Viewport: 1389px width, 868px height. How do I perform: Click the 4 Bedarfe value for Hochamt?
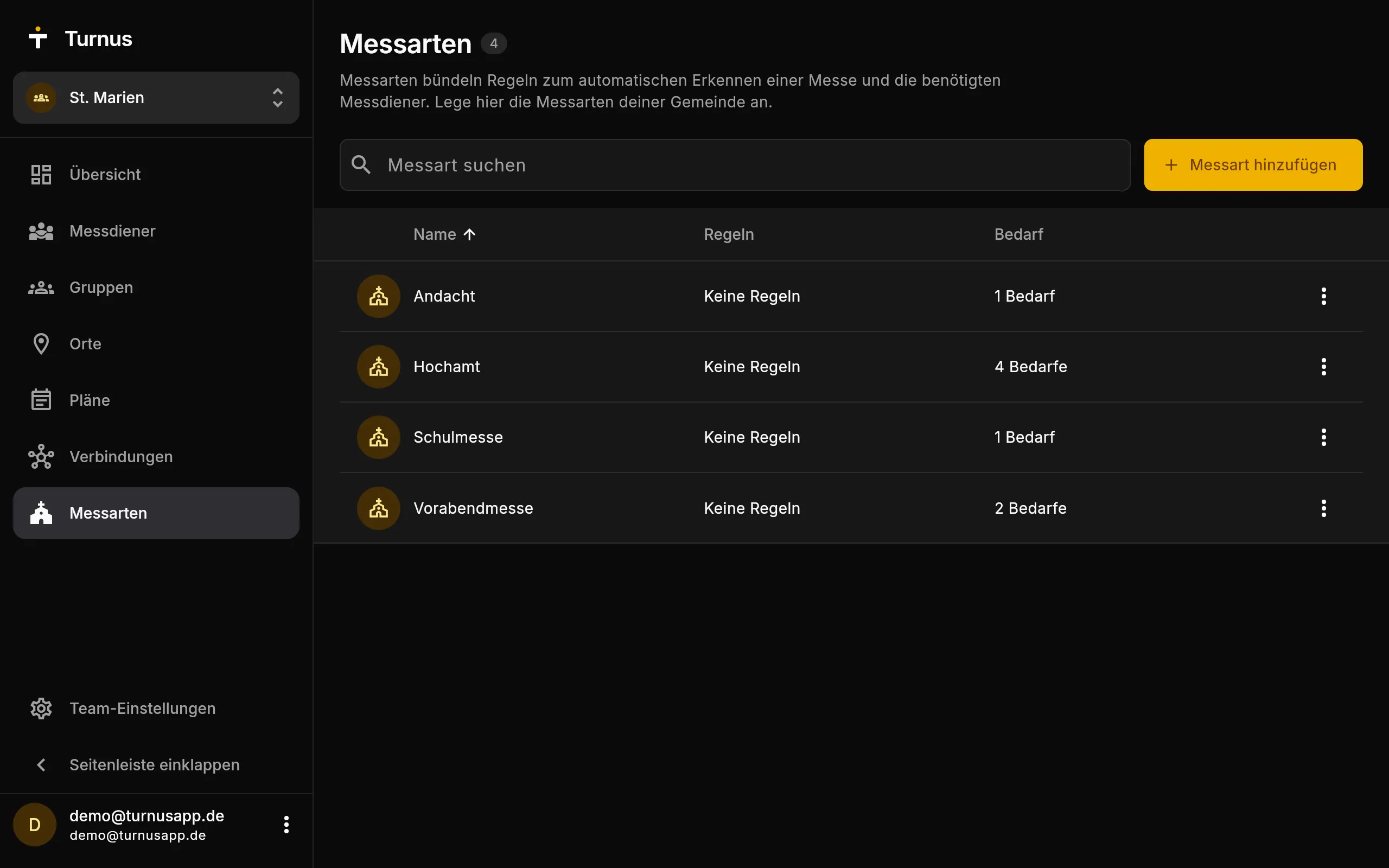(x=1031, y=367)
